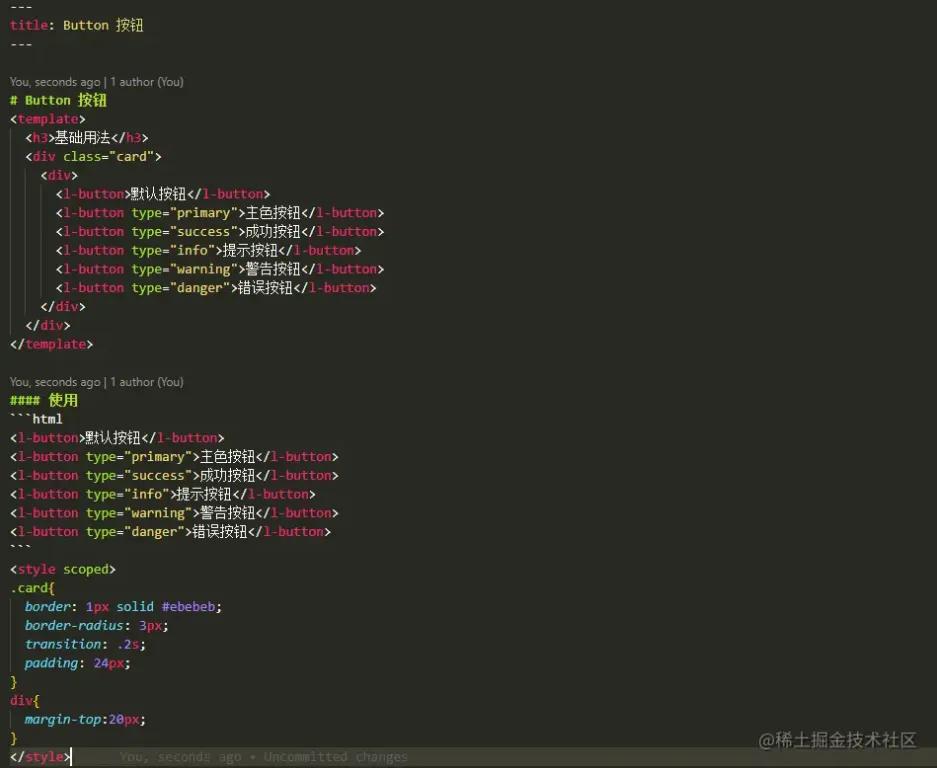
Task: Click indented type="primary" l-button line inside template
Action: tap(220, 213)
